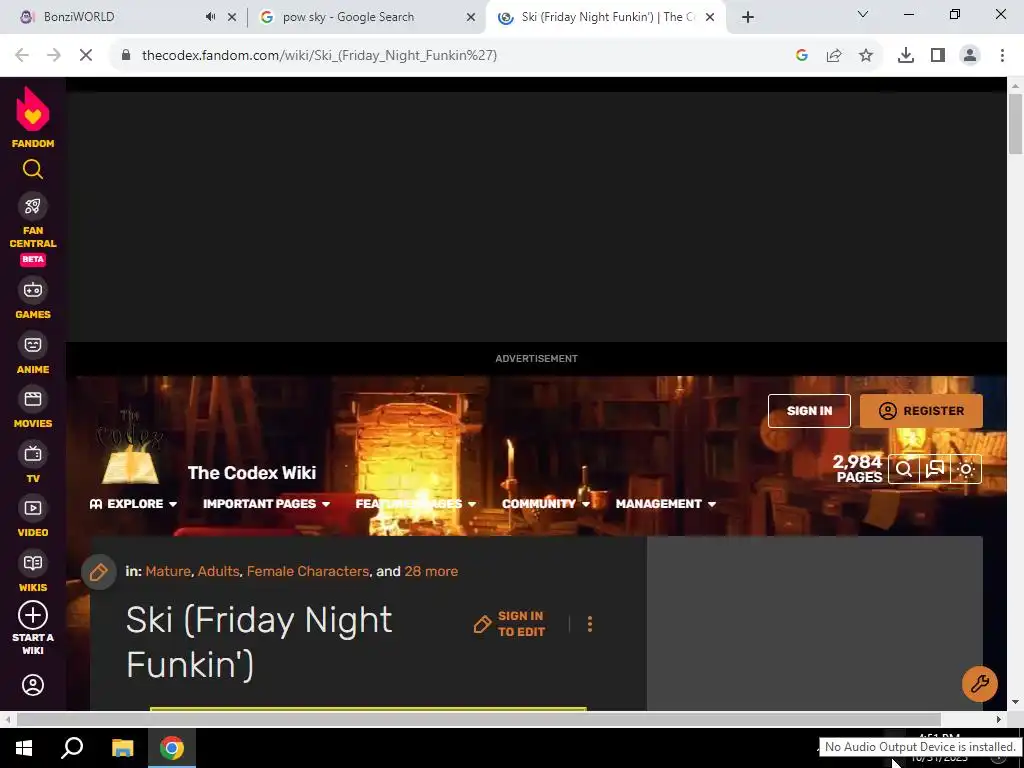
Task: Click the address bar URL
Action: tap(319, 56)
